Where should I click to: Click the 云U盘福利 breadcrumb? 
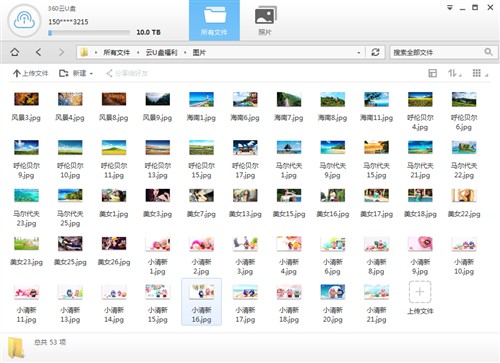(162, 53)
